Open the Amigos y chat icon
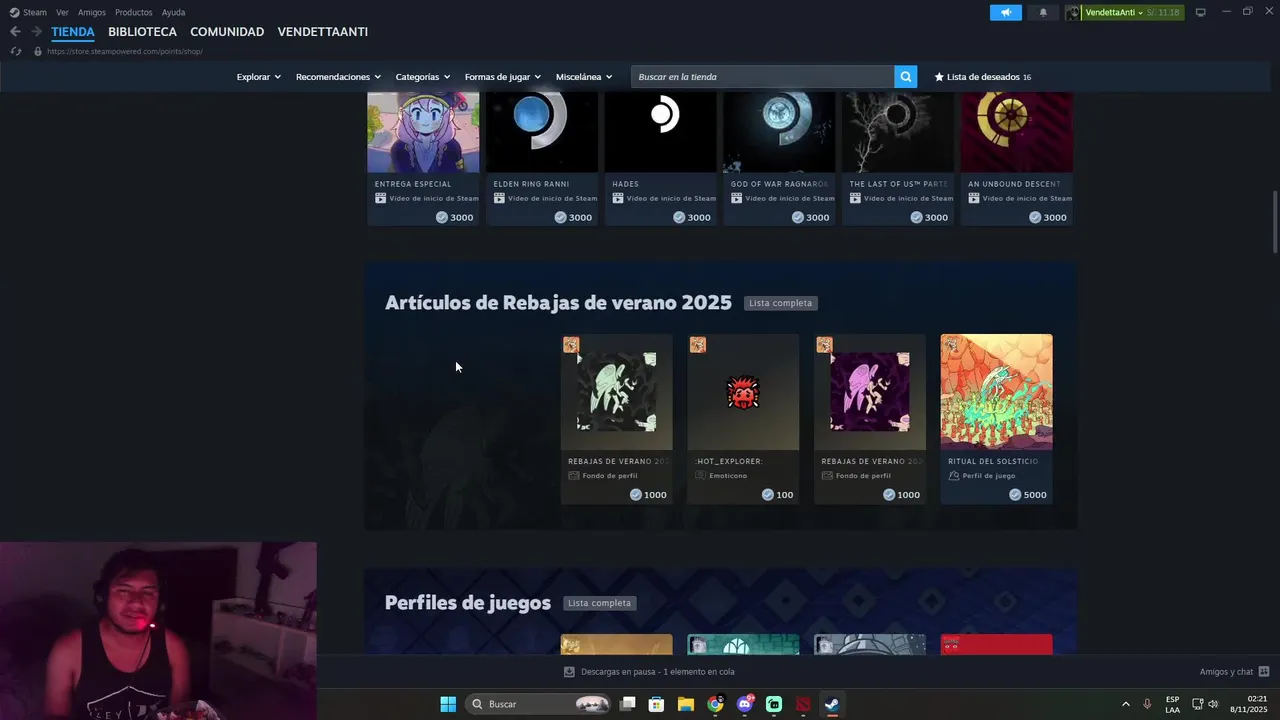The width and height of the screenshot is (1280, 720). (x=1264, y=672)
